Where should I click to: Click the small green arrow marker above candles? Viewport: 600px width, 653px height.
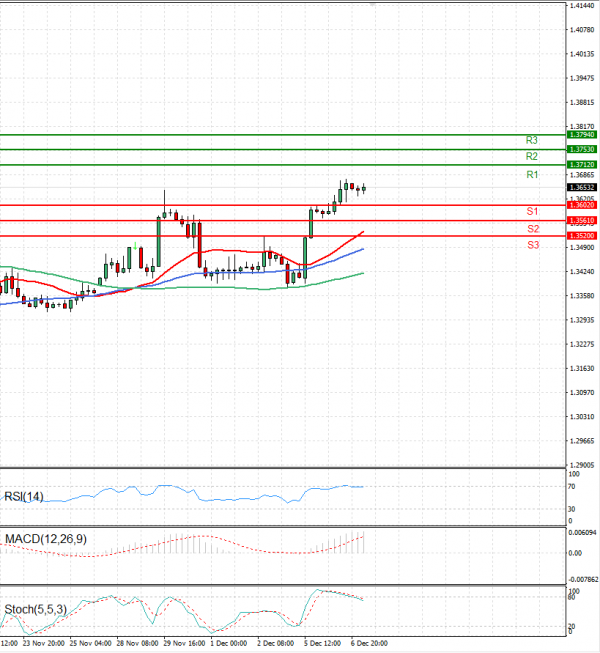pyautogui.click(x=135, y=246)
